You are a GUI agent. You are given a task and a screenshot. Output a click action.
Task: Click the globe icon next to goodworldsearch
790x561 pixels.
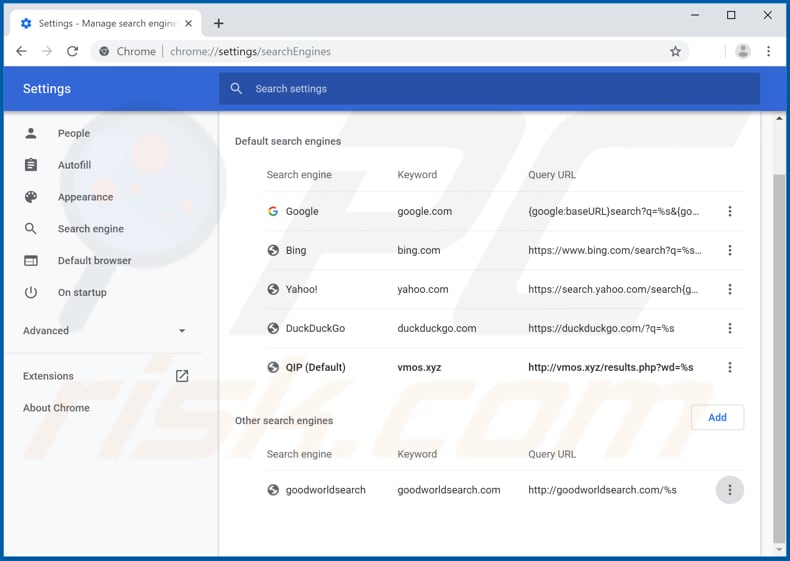[x=273, y=489]
